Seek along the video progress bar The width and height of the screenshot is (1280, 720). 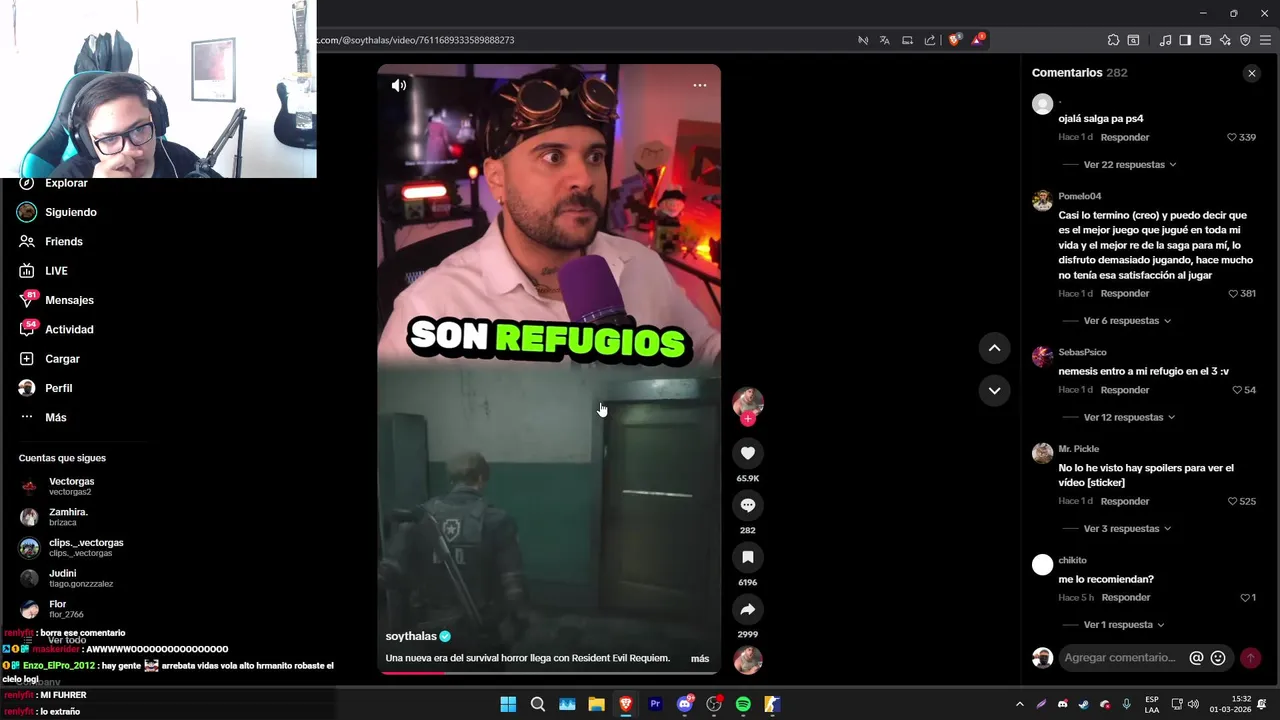548,673
